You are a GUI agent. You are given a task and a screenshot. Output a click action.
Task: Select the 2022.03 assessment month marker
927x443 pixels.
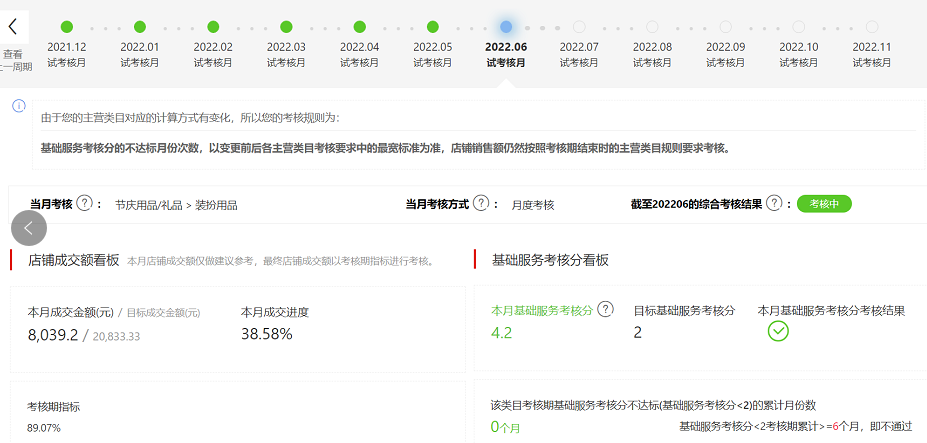click(286, 27)
